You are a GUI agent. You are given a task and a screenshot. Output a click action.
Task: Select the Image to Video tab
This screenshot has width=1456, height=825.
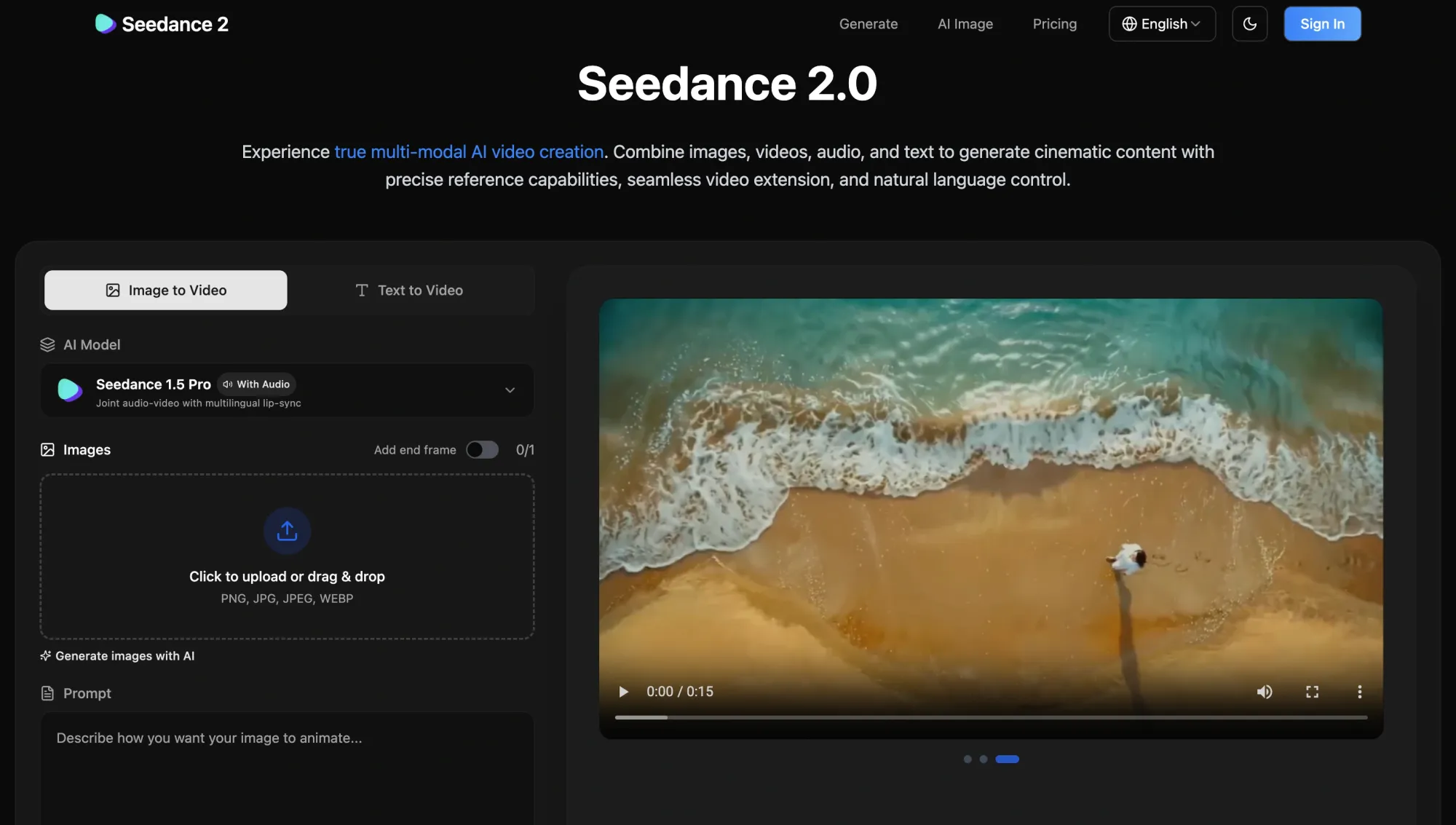coord(166,291)
